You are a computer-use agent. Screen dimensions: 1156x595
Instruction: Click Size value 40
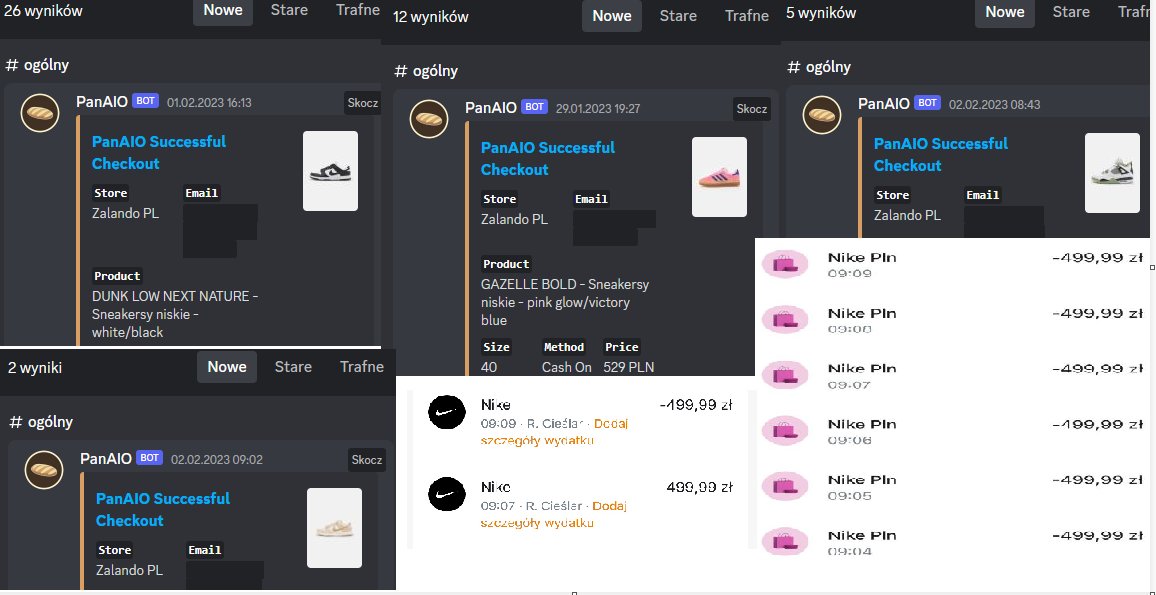click(489, 367)
